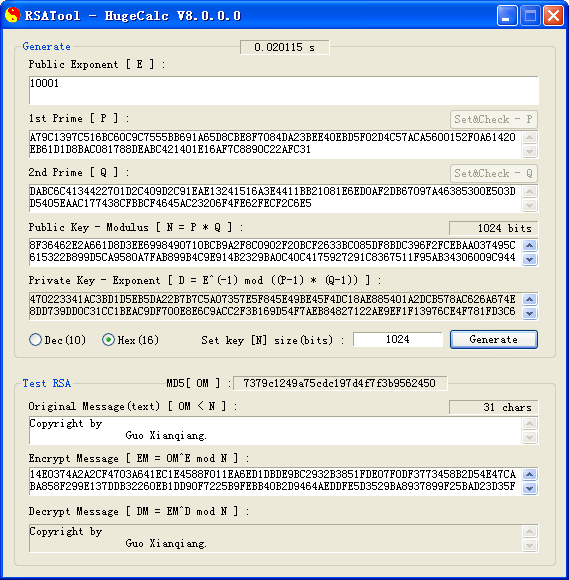Click scroll-down arrow of Private Key D field
569x580 pixels.
point(529,313)
